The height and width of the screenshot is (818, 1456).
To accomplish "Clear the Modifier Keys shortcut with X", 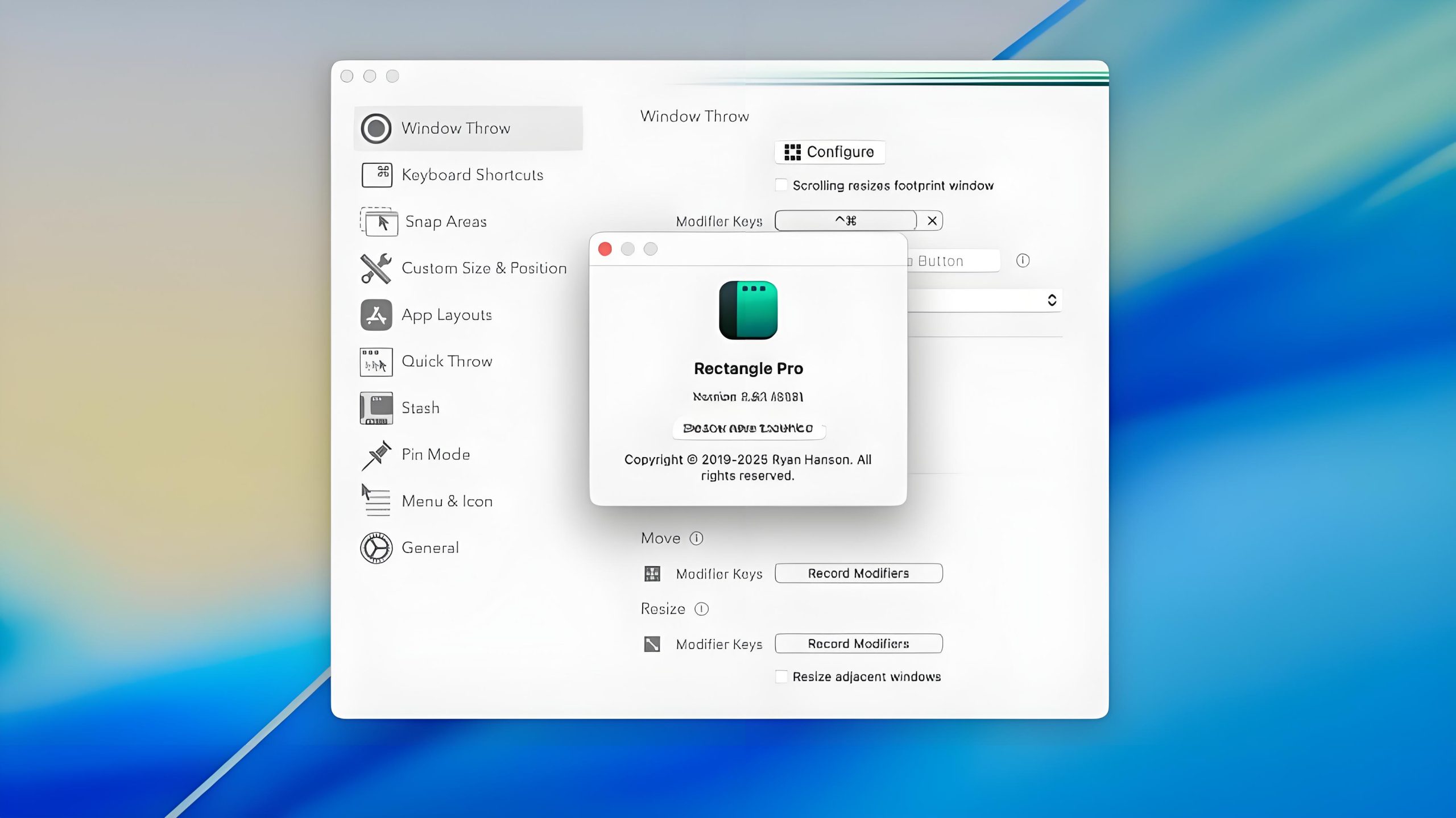I will 932,221.
